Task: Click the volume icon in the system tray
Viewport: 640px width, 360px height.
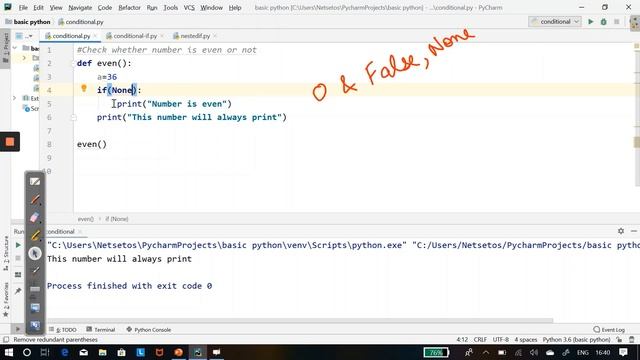Action: [x=533, y=352]
